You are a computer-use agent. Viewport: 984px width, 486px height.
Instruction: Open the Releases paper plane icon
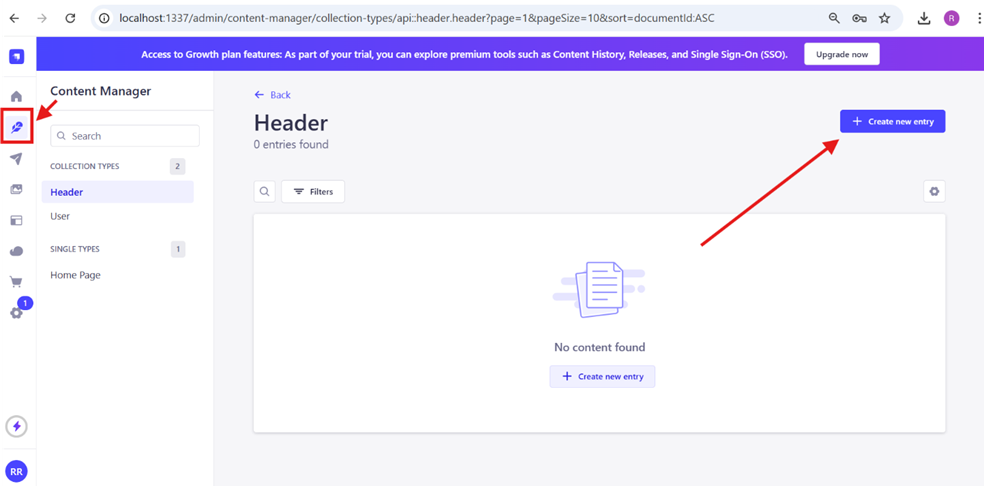click(x=17, y=159)
